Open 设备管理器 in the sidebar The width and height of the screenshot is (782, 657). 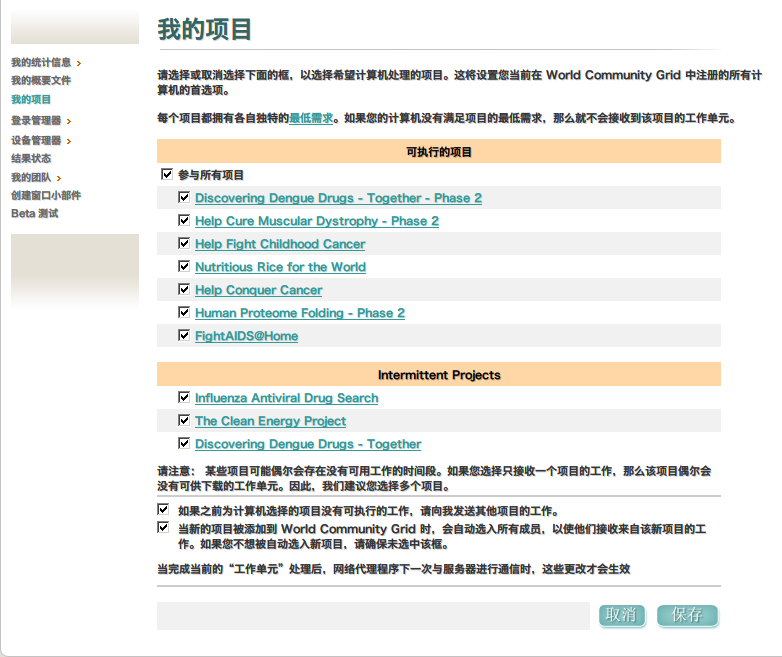(36, 141)
